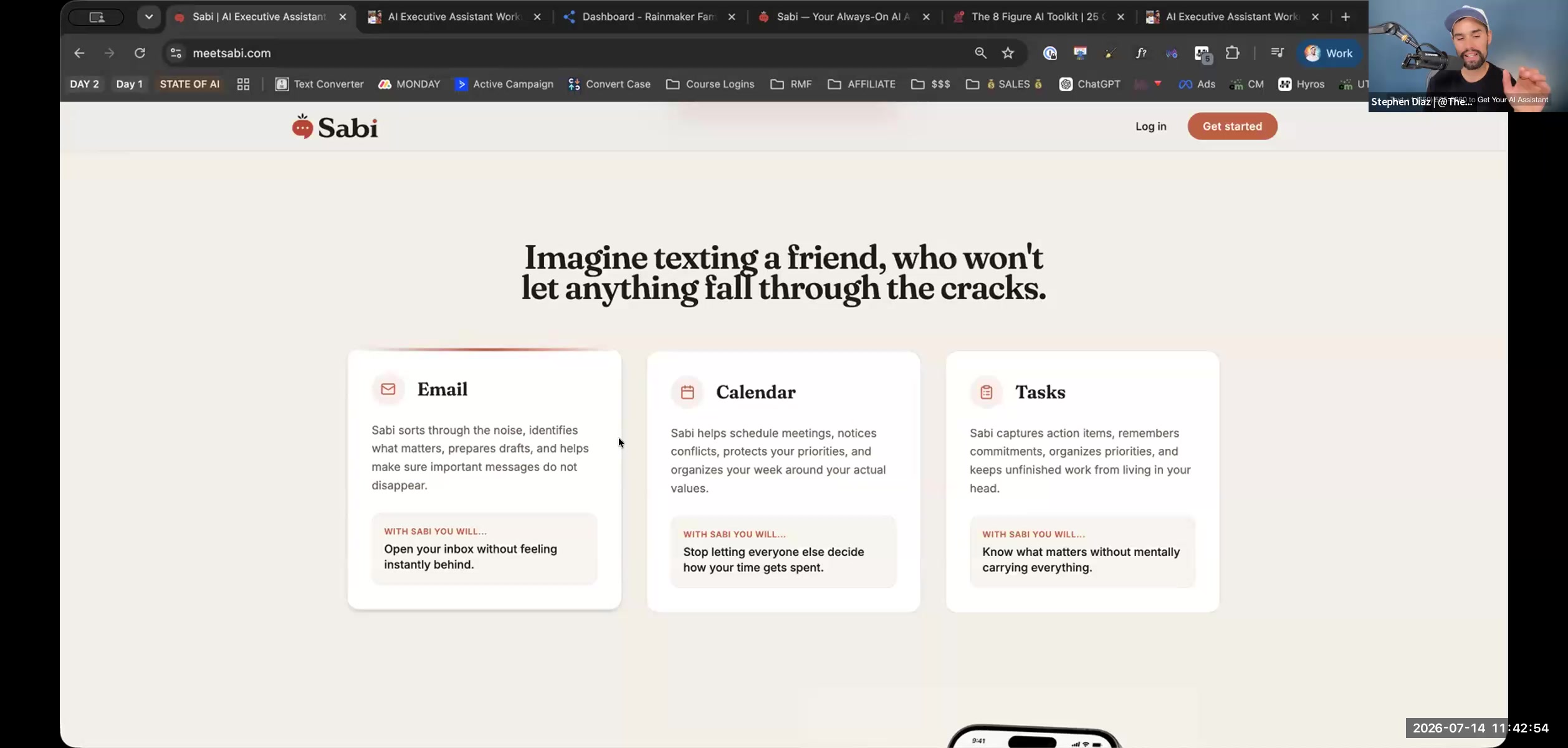Click the Log in link
Screen dimensions: 1568x748
click(1150, 127)
